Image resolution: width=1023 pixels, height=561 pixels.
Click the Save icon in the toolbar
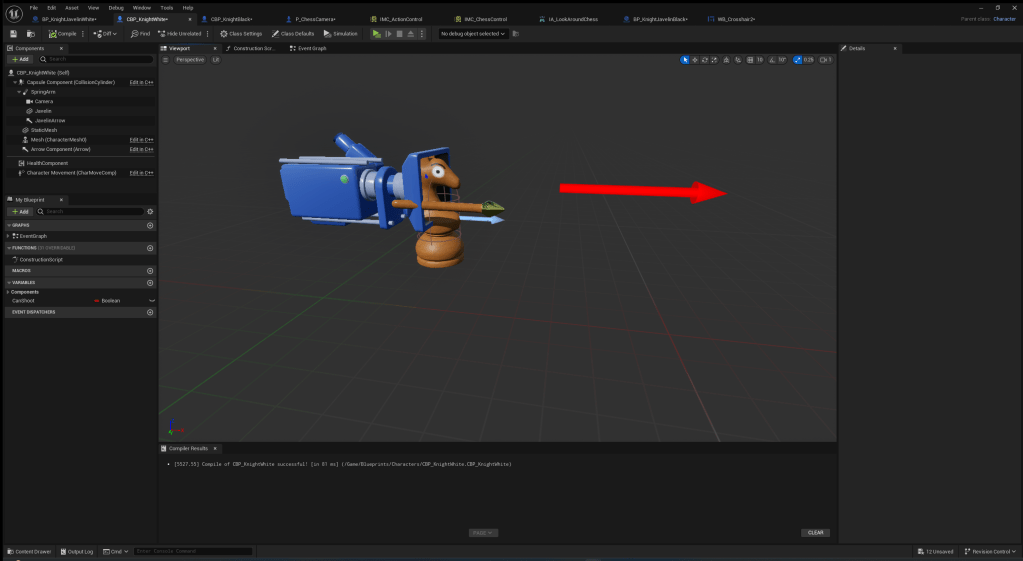tap(14, 33)
